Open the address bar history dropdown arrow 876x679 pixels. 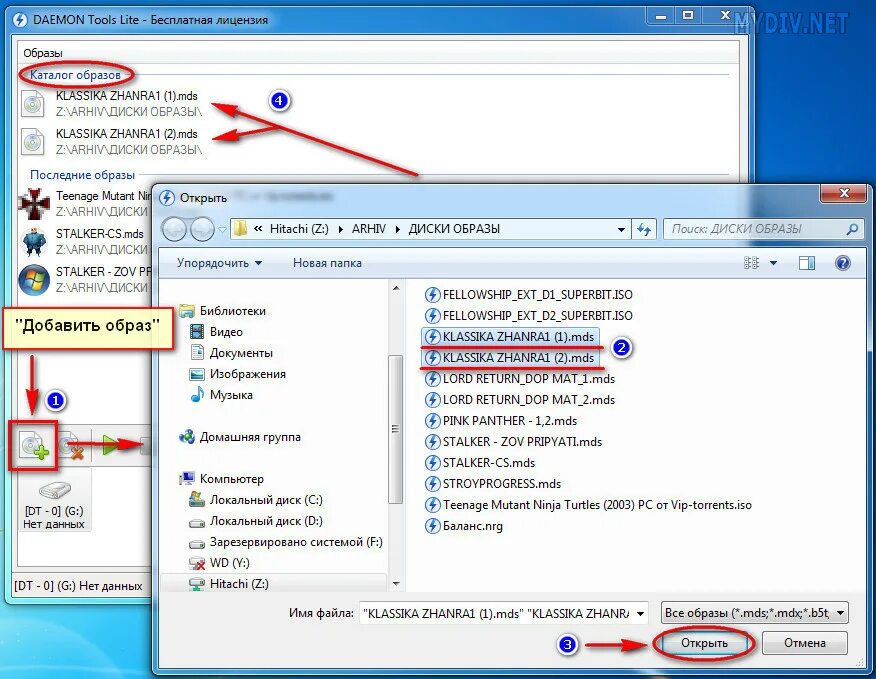(x=621, y=230)
